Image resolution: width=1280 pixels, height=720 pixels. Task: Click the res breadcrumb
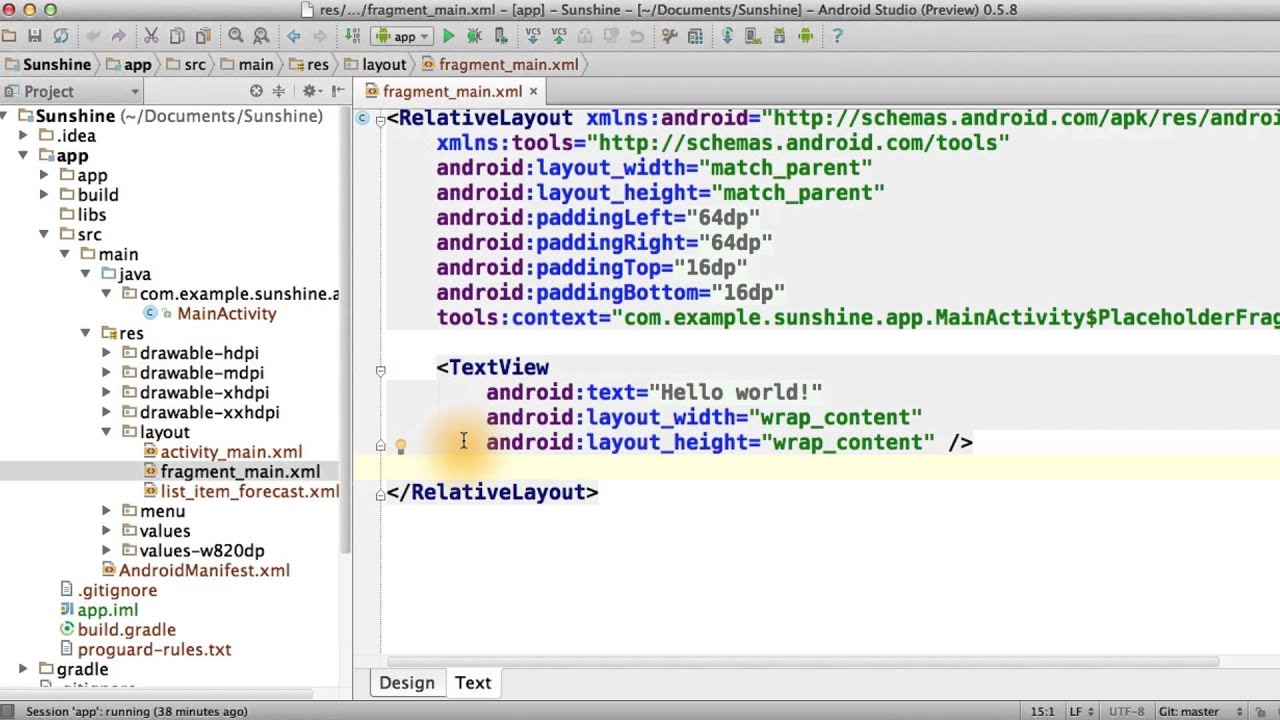tap(309, 64)
